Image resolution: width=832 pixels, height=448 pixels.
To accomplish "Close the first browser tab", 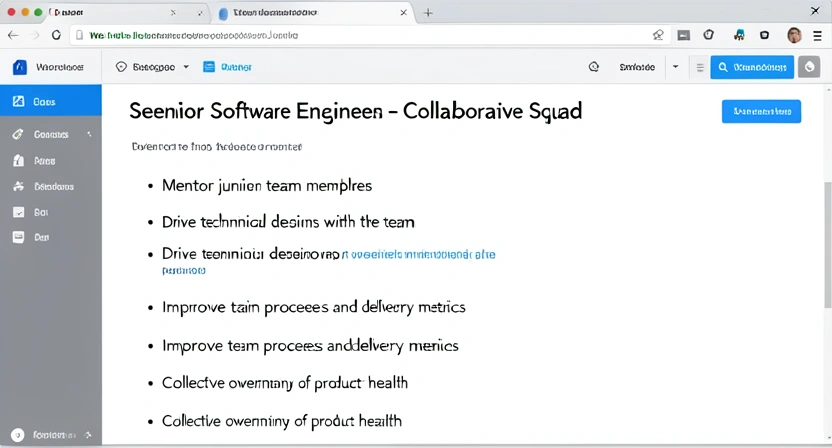I will (173, 12).
